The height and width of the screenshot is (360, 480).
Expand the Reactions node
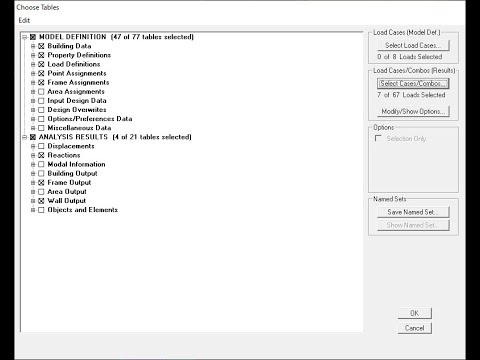[x=33, y=155]
